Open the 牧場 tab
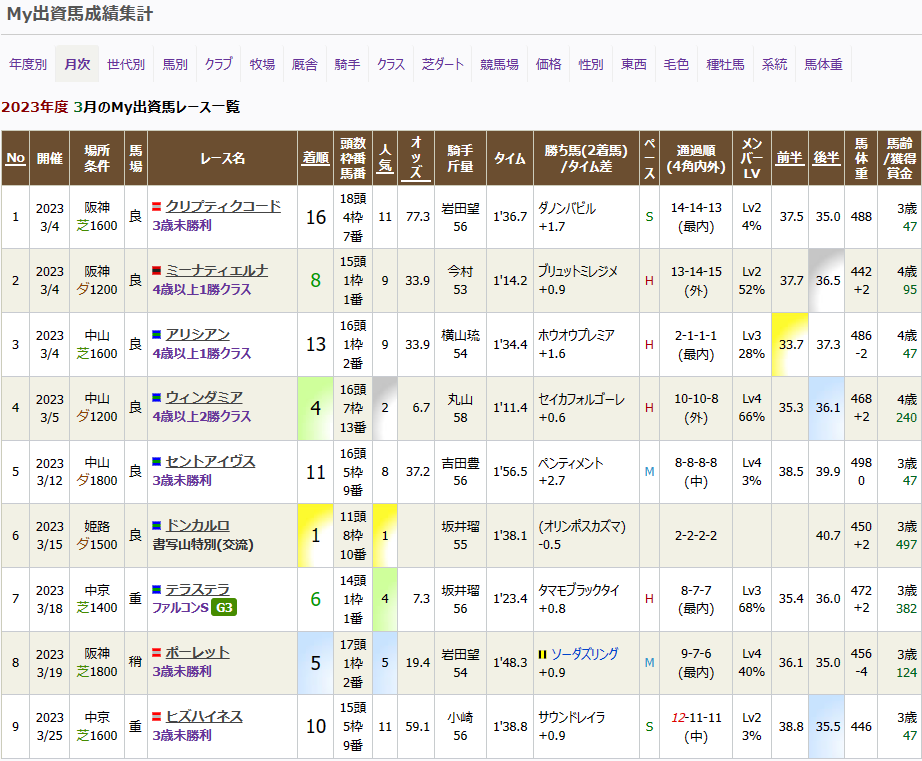Screen dimensions: 922x761 (x=262, y=64)
